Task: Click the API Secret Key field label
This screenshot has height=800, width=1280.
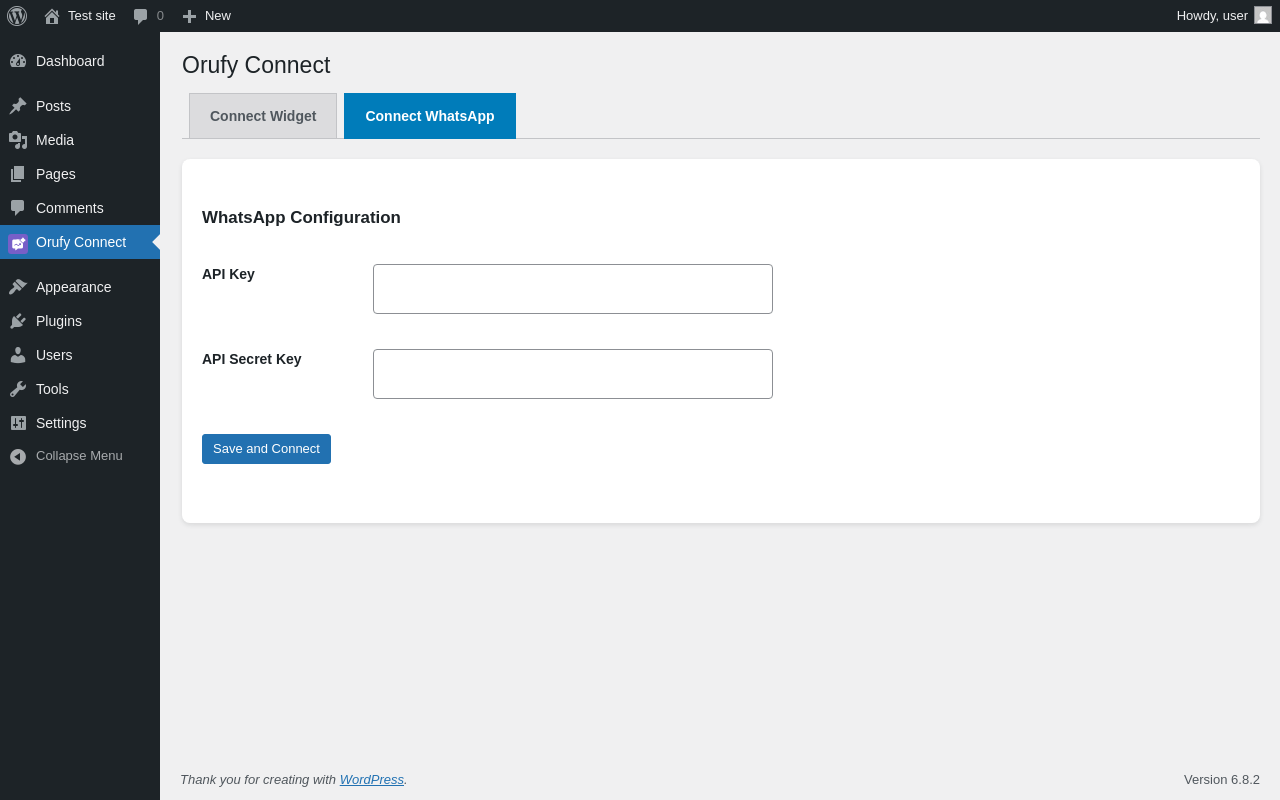Action: click(252, 359)
